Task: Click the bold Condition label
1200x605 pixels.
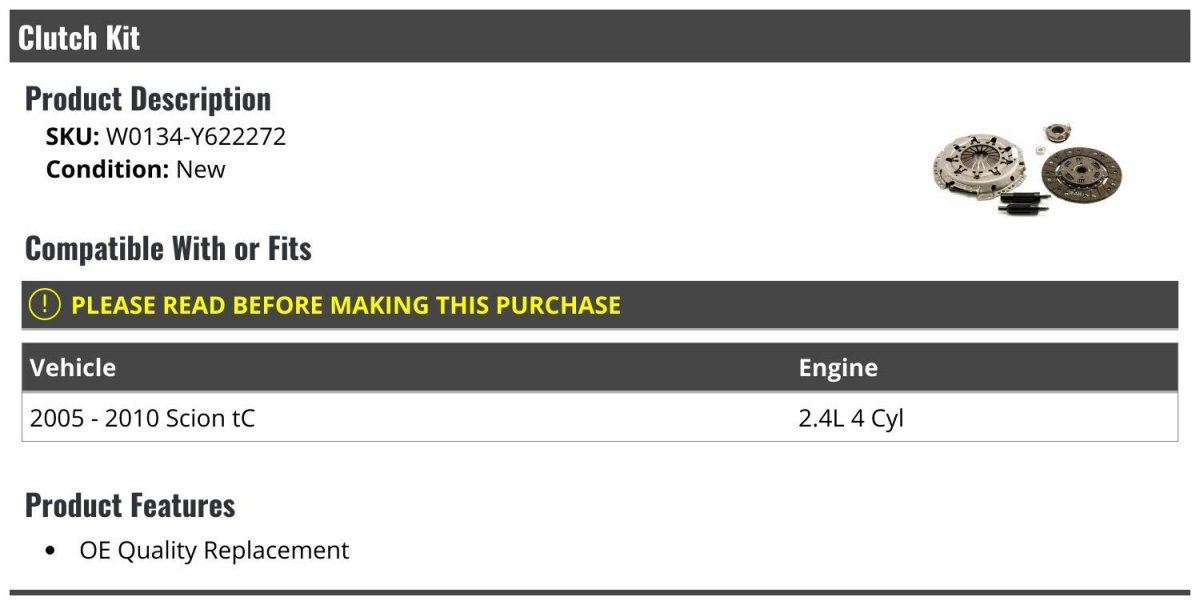Action: click(x=107, y=169)
